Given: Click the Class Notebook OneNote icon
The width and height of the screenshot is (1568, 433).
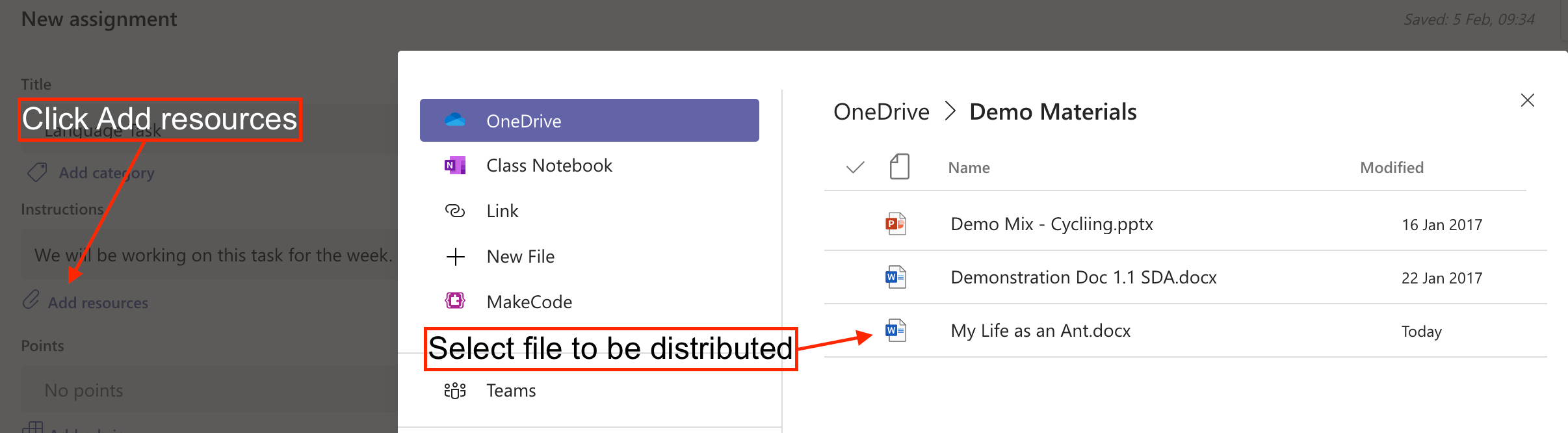Looking at the screenshot, I should point(455,165).
